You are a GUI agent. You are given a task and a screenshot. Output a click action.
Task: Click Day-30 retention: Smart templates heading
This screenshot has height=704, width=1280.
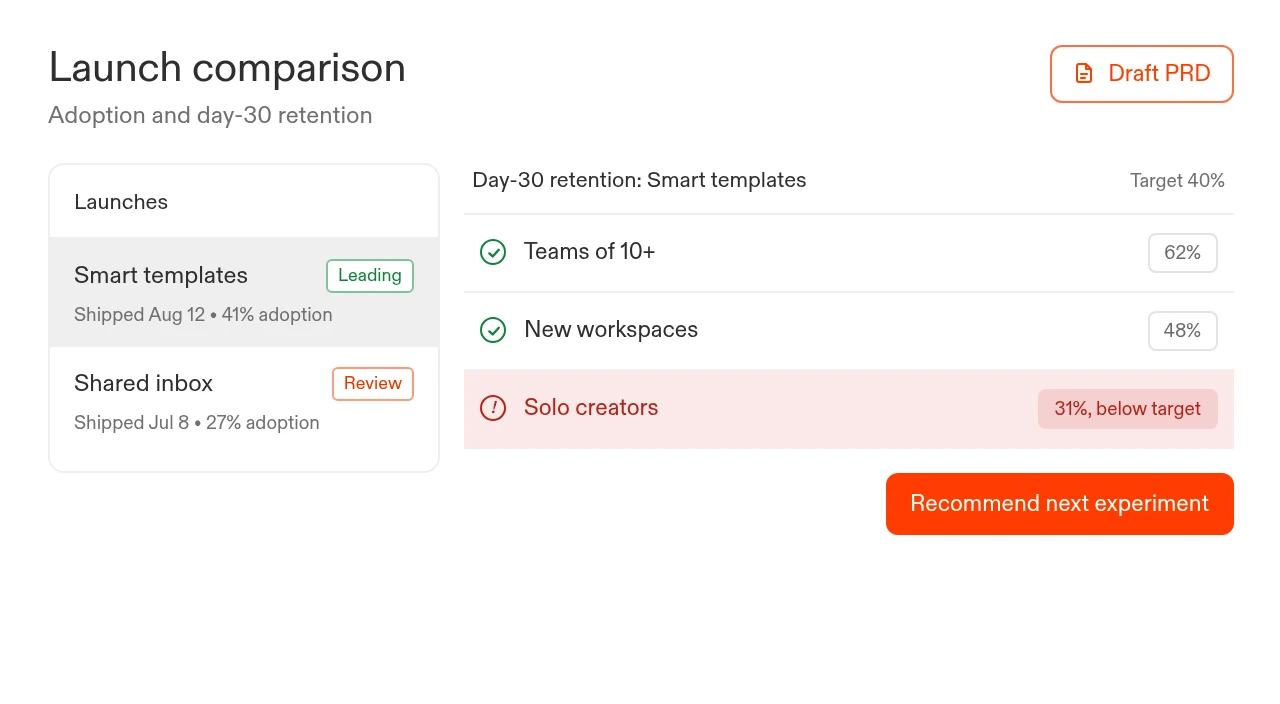click(x=639, y=180)
